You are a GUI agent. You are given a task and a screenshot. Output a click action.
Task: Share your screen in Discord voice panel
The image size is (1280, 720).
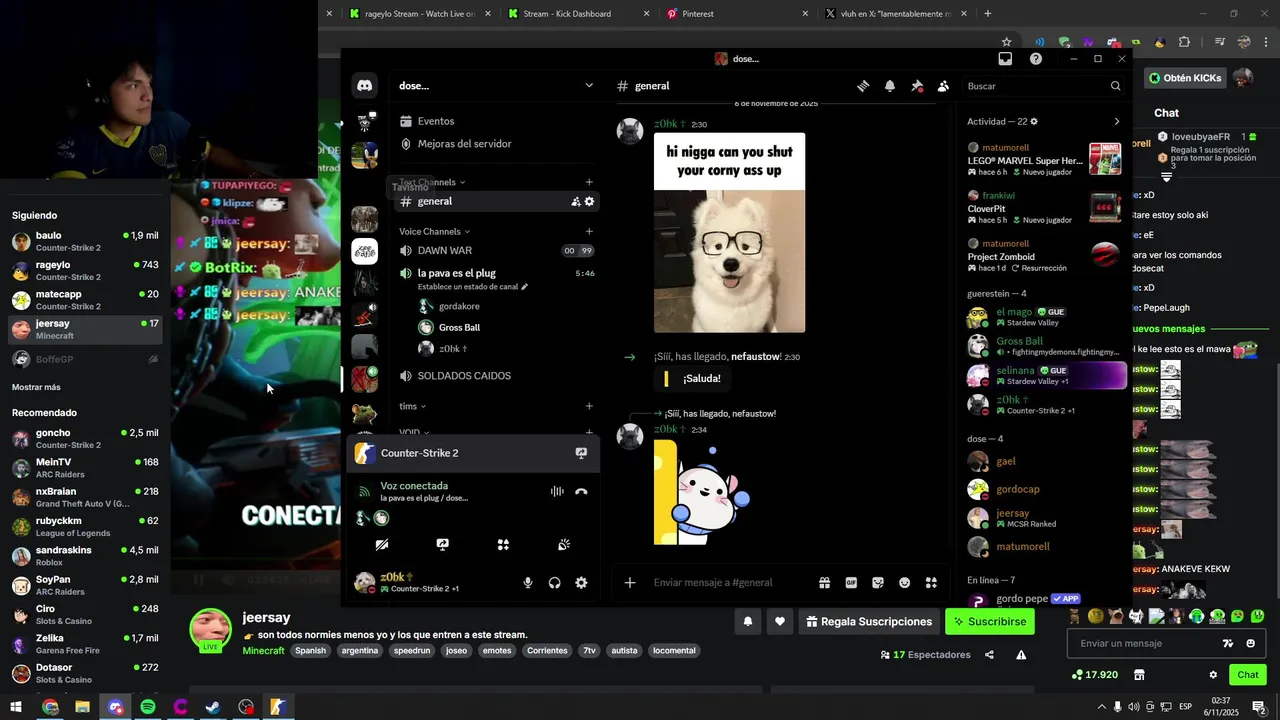[443, 545]
